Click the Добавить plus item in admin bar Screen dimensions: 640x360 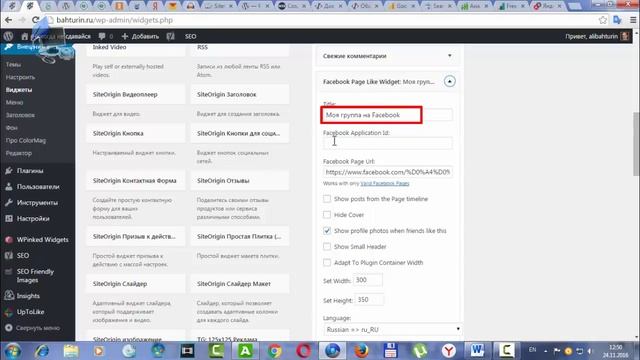tap(140, 36)
